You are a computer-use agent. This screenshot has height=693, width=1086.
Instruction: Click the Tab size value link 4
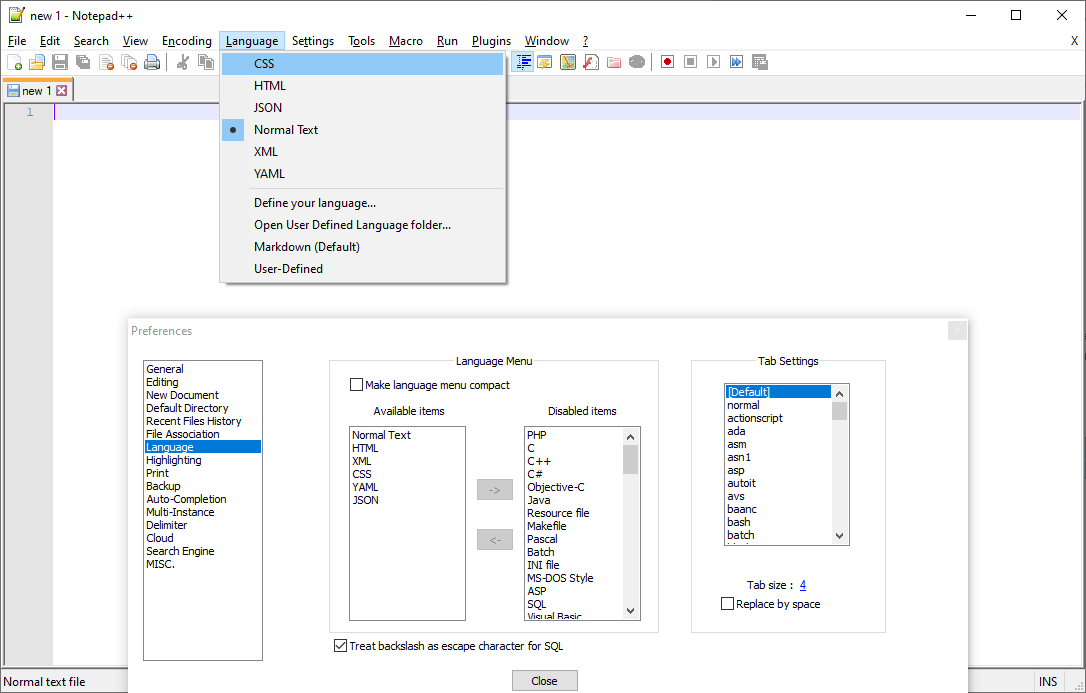coord(803,585)
